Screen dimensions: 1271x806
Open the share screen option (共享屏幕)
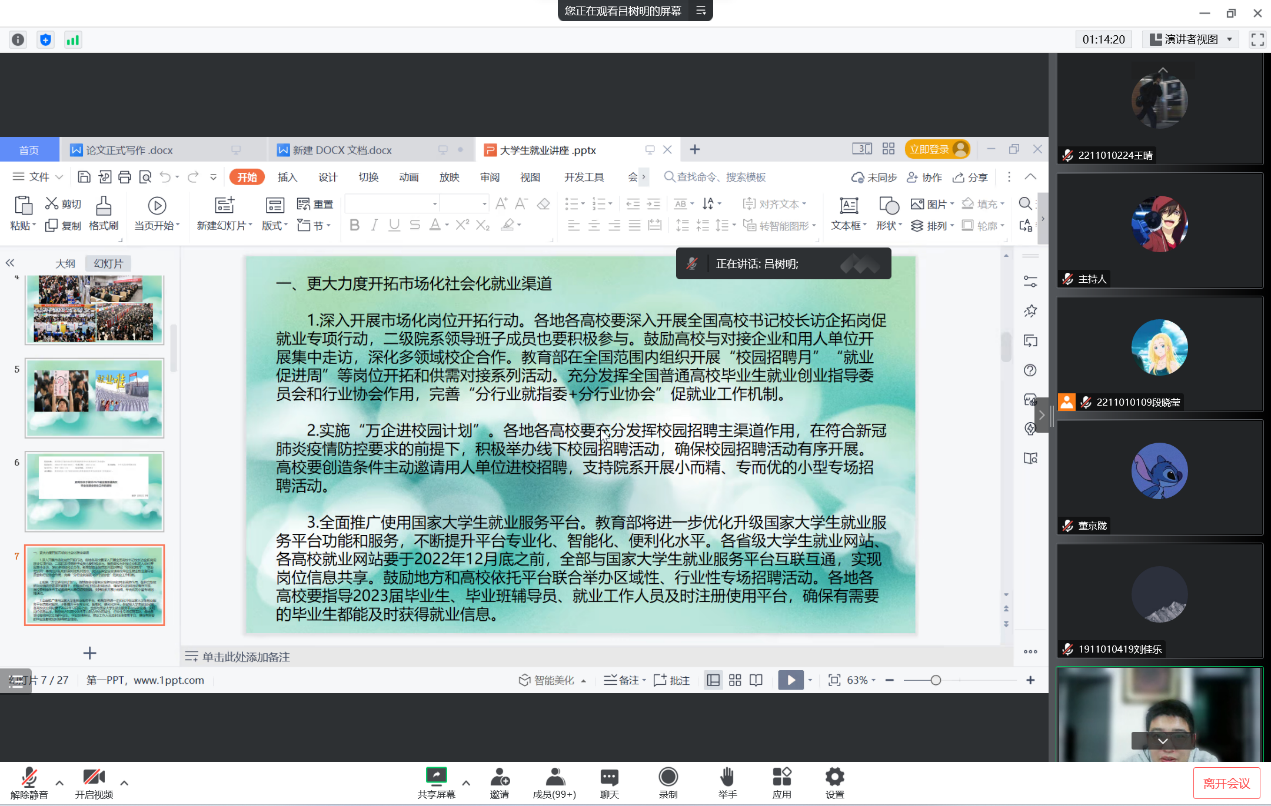pos(436,780)
